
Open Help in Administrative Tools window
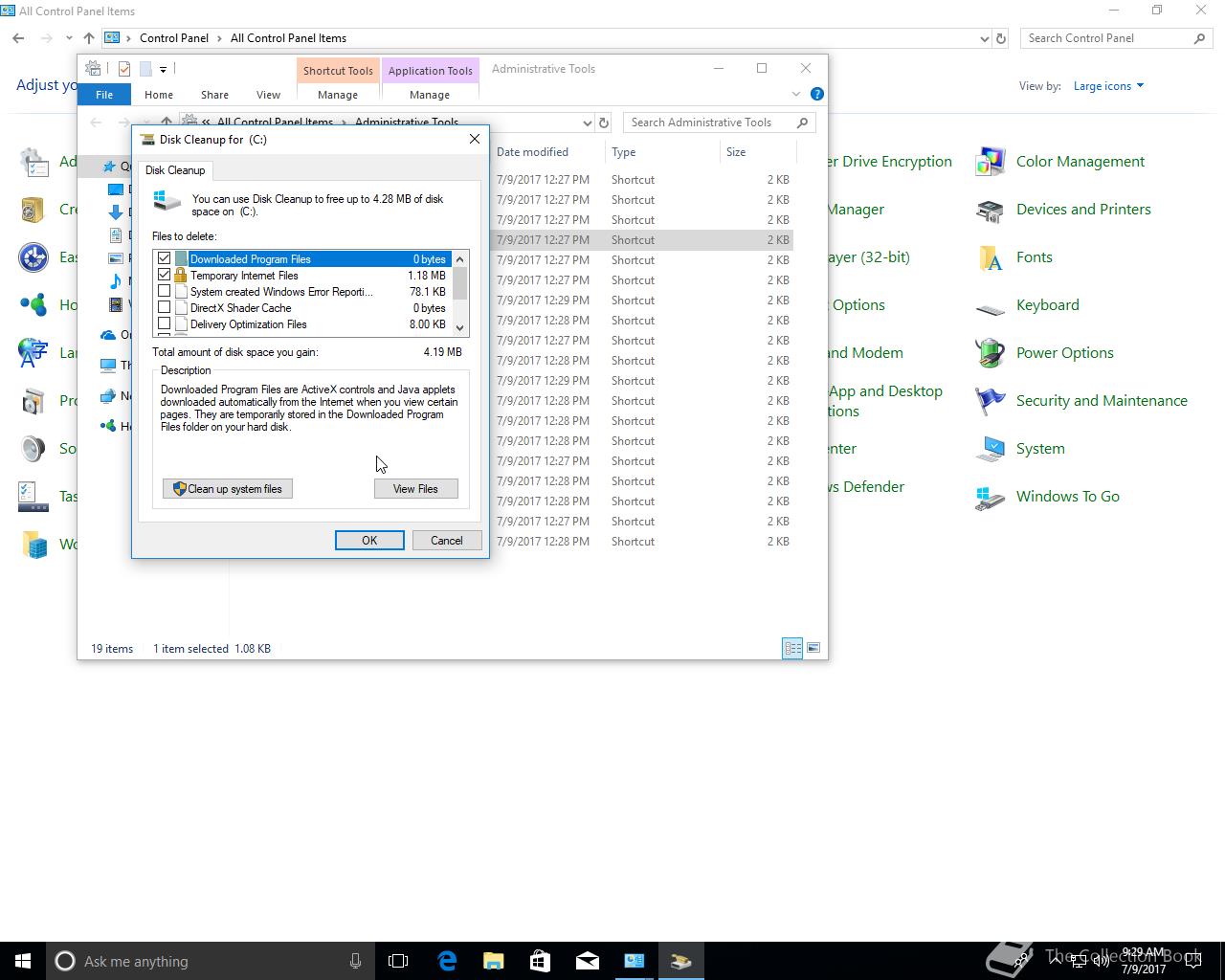click(816, 94)
